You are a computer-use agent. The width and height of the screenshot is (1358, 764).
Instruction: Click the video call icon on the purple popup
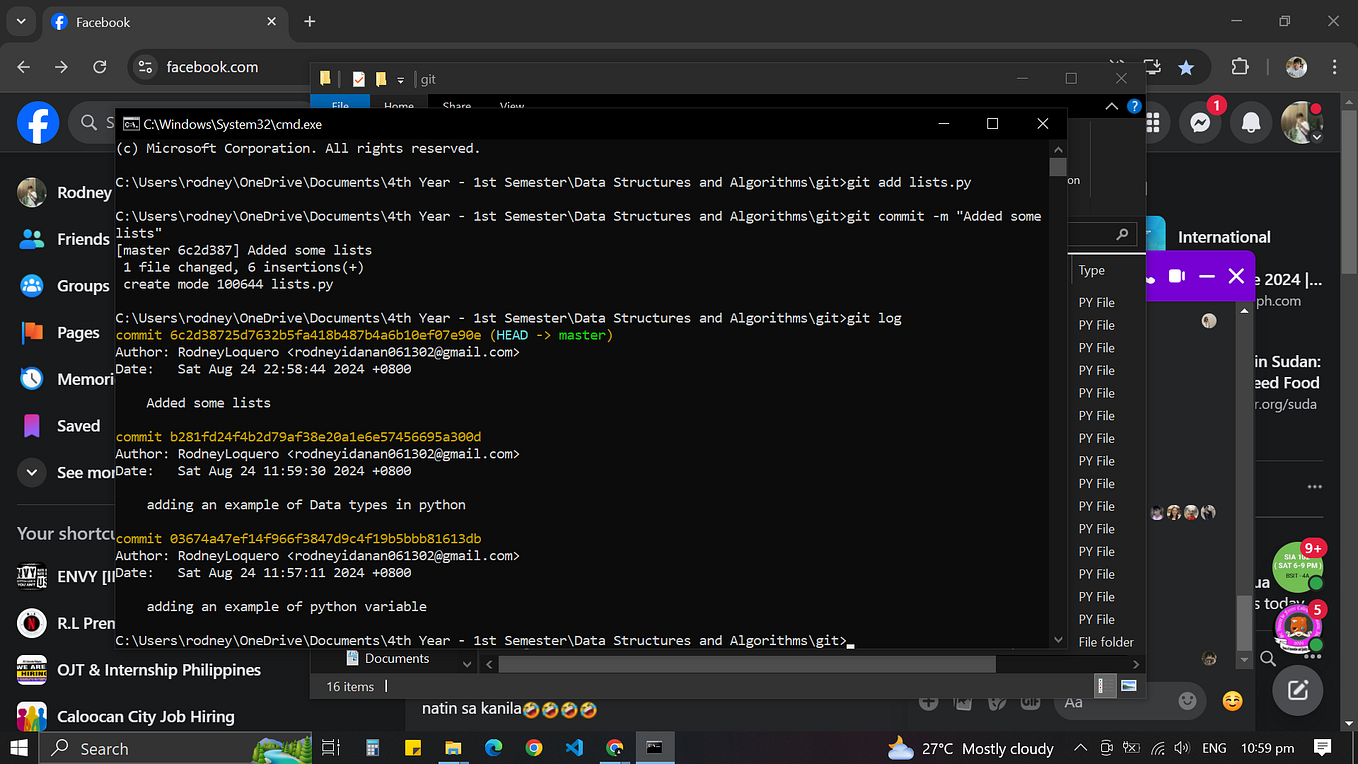[x=1176, y=276]
